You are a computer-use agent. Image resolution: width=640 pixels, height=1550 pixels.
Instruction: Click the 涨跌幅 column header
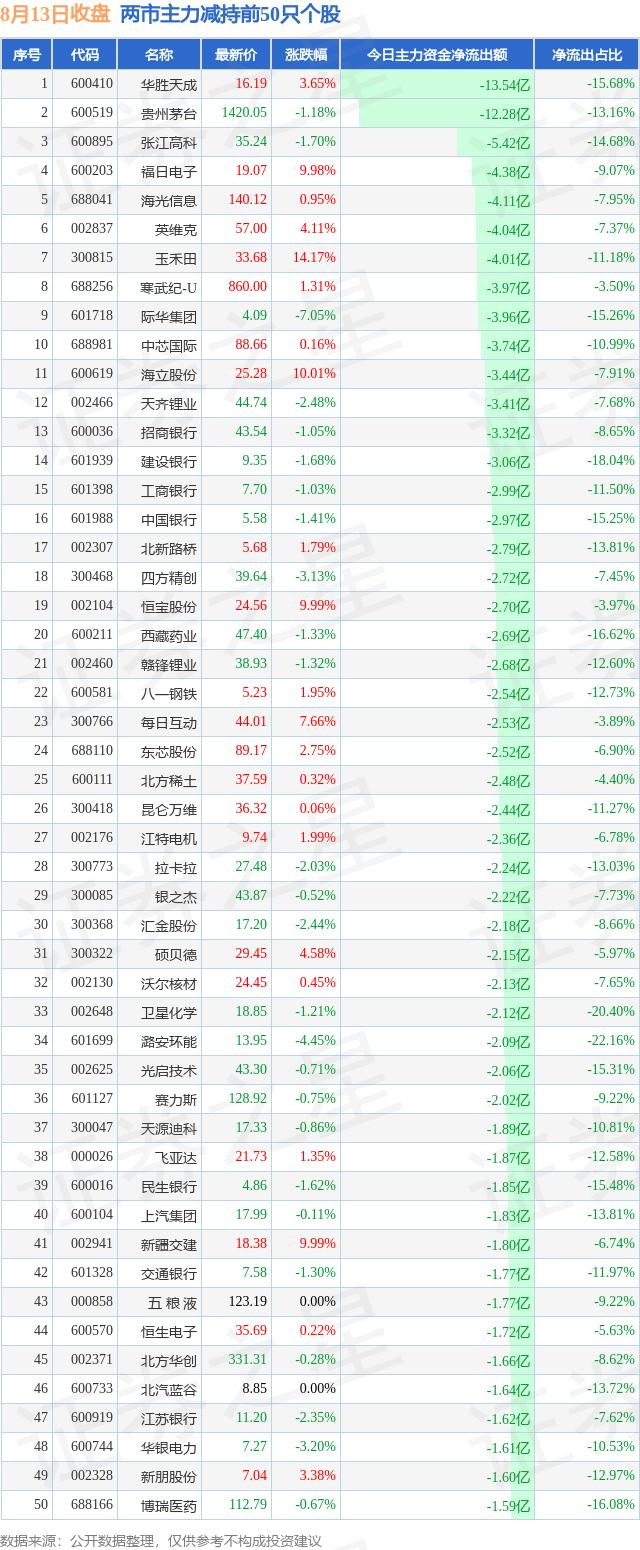click(x=305, y=55)
